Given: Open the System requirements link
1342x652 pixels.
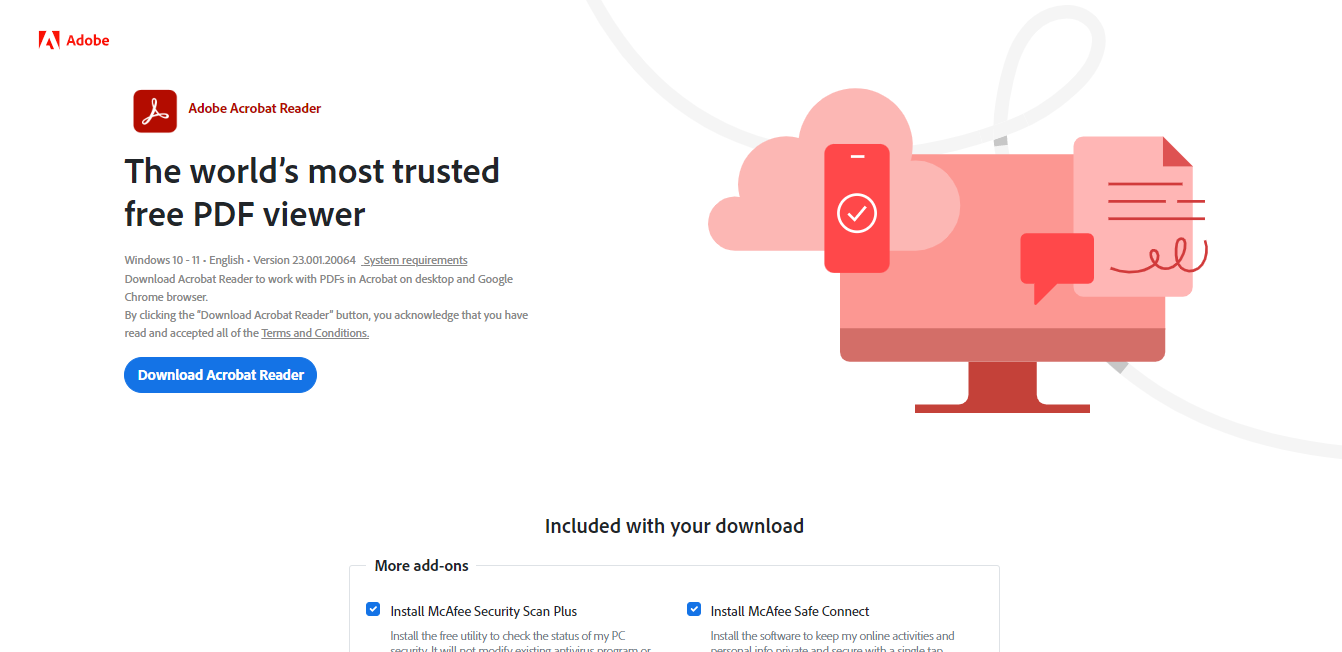Looking at the screenshot, I should pyautogui.click(x=415, y=260).
